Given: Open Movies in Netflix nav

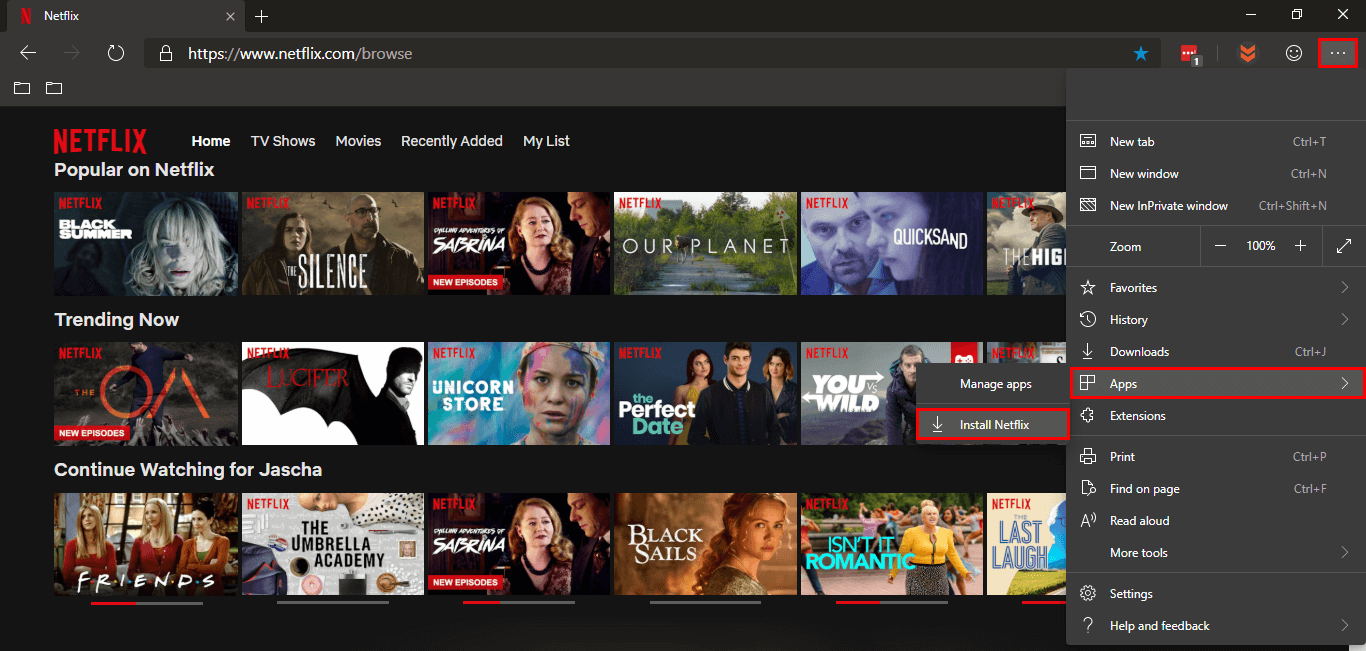Looking at the screenshot, I should click(x=358, y=141).
